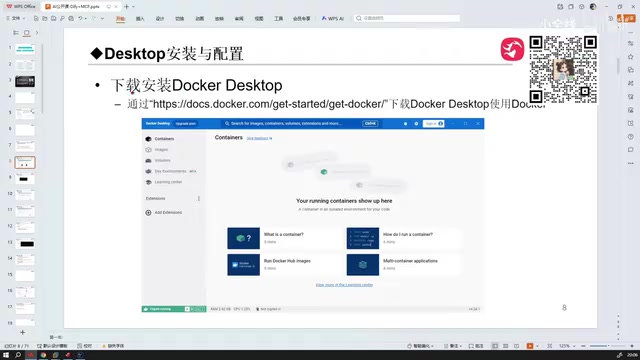Select slide 13 thumbnail
Image resolution: width=640 pixels, height=360 pixels.
tap(25, 244)
